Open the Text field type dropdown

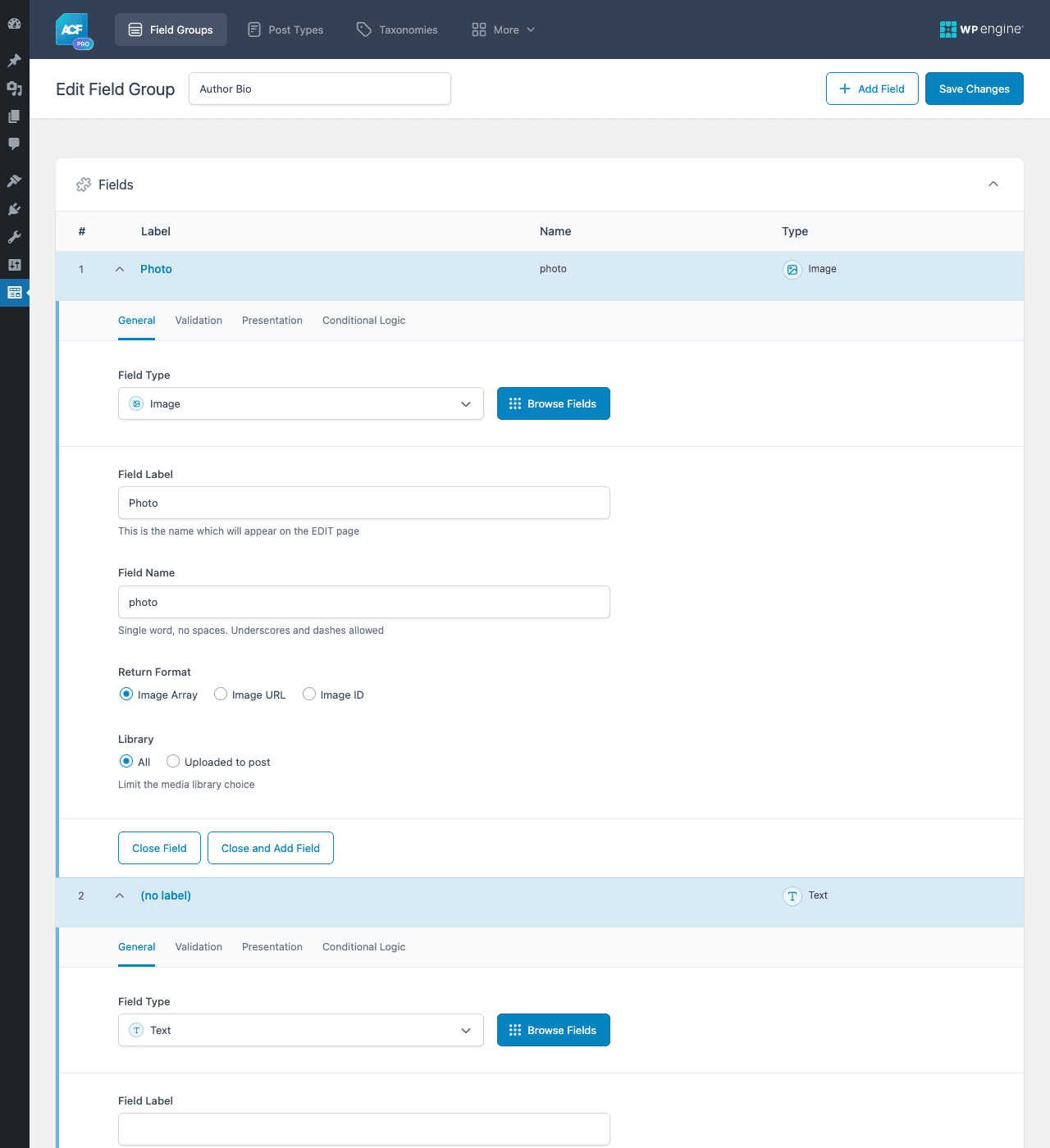click(301, 1030)
